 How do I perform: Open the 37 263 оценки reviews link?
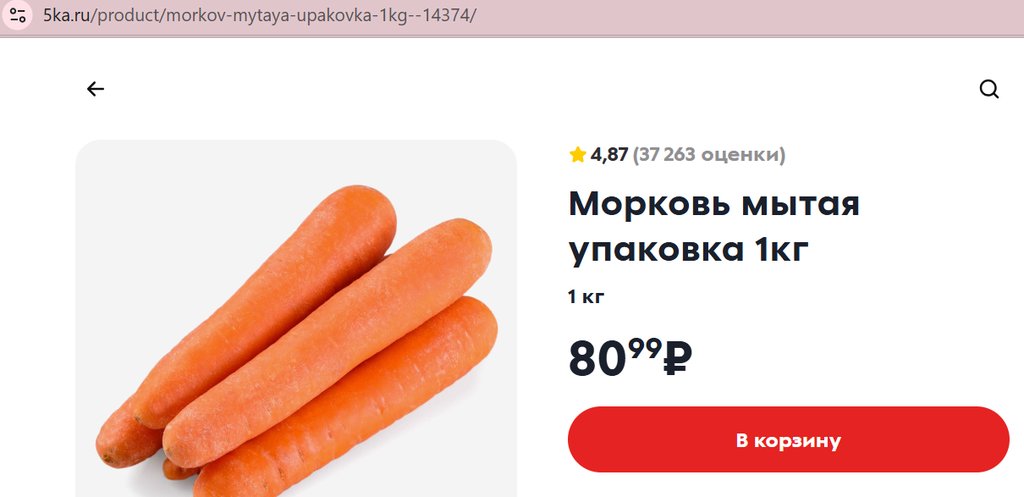click(x=709, y=154)
